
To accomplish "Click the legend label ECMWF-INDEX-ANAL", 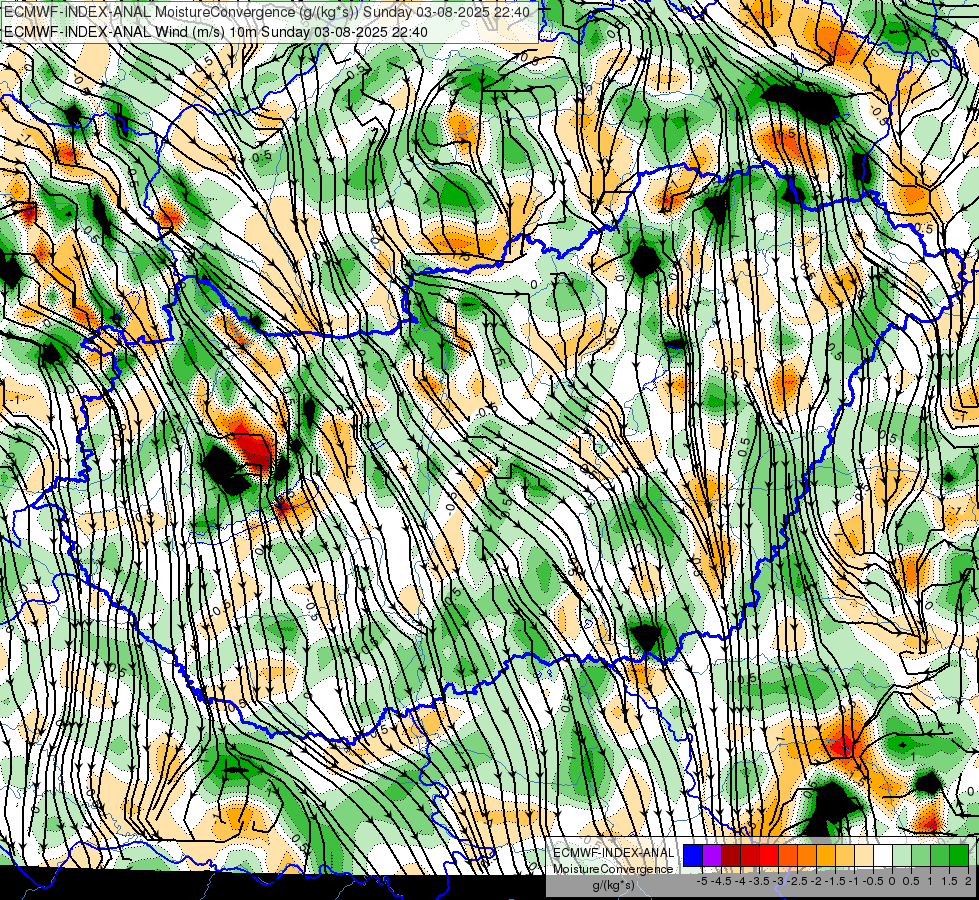I will (614, 853).
